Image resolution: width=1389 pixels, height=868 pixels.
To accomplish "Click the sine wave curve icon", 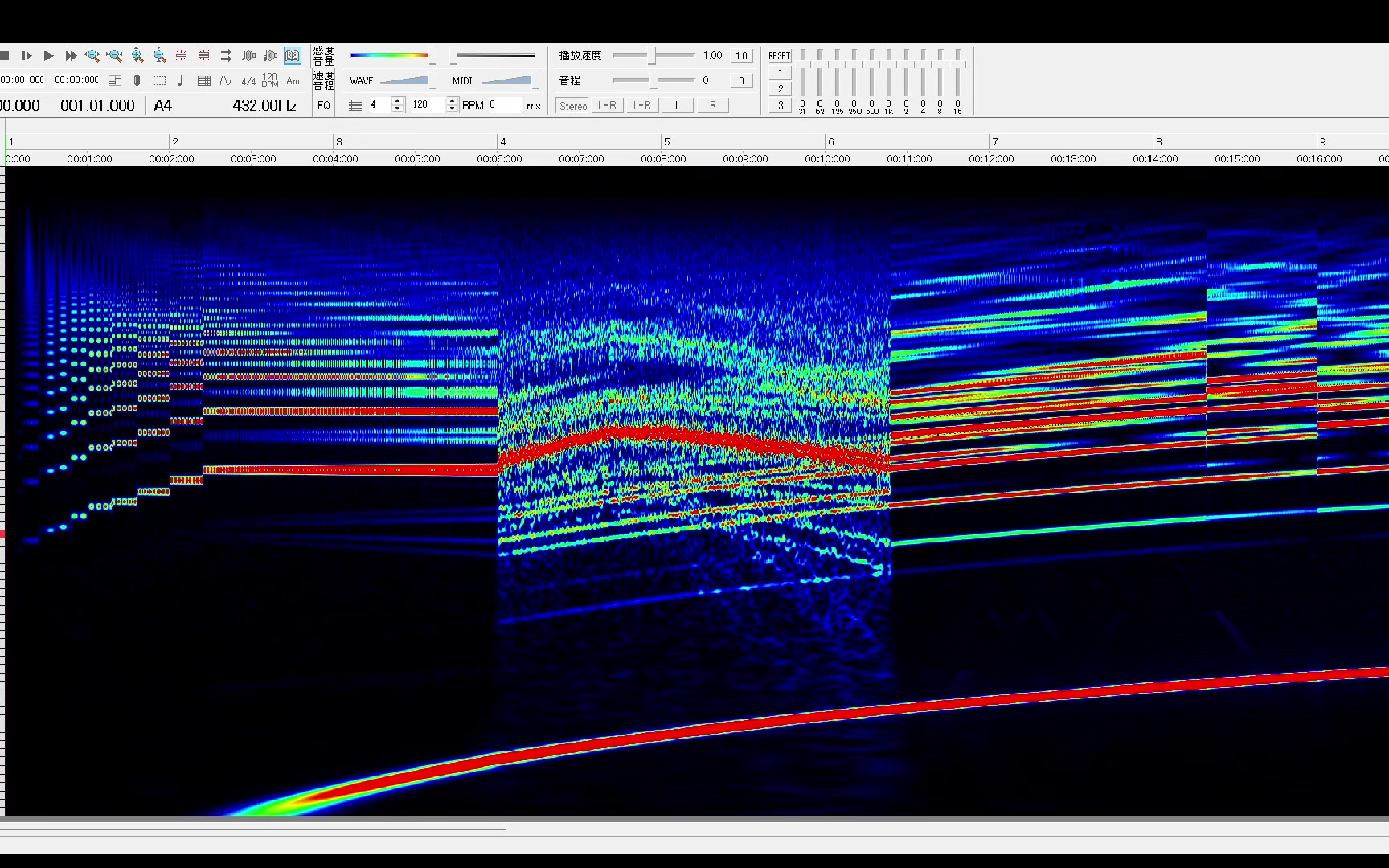I will 226,80.
